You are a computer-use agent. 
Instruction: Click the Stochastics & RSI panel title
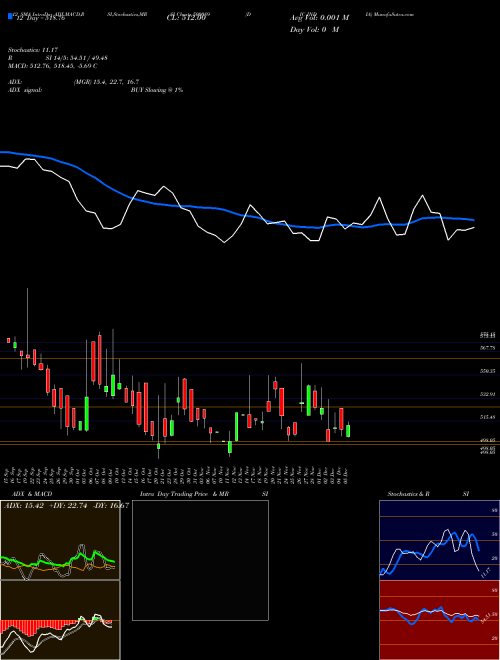[428, 494]
